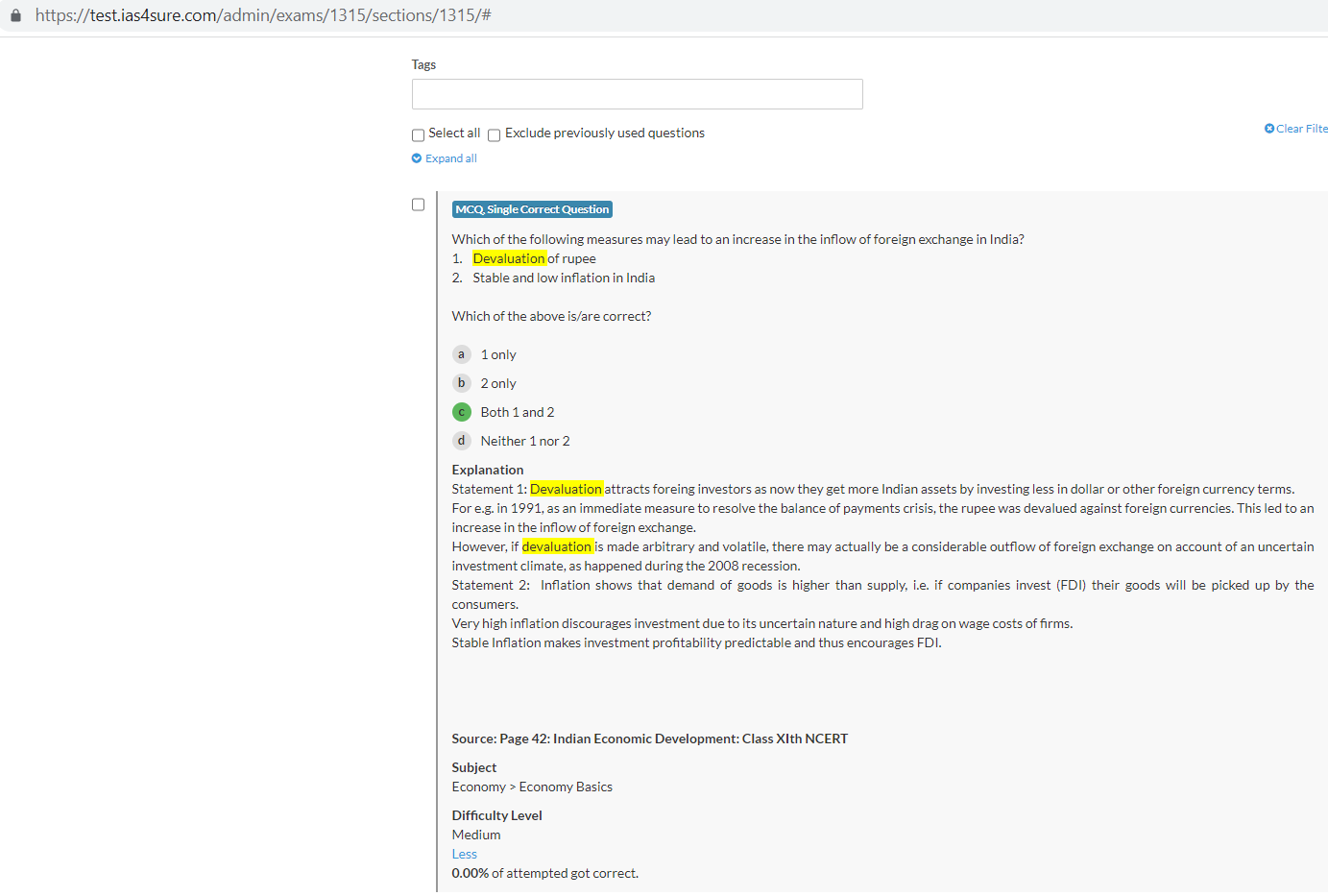The height and width of the screenshot is (896, 1328).
Task: Click the green option c badge
Action: [x=461, y=412]
